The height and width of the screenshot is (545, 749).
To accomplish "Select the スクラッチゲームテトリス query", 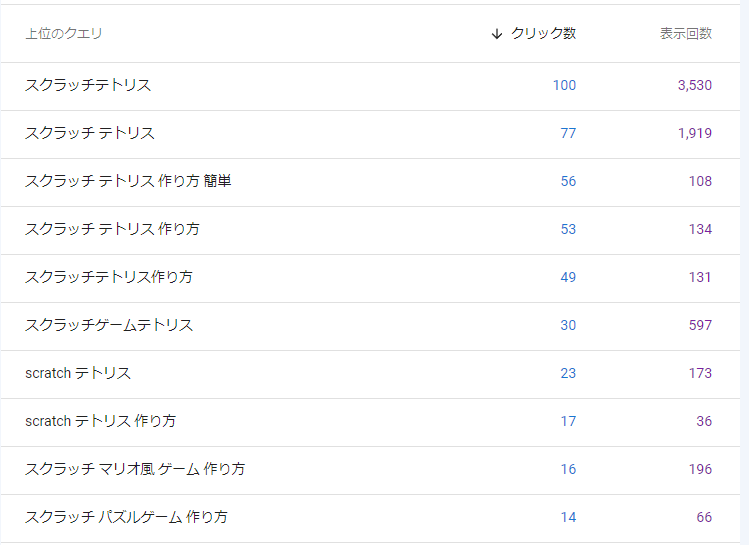I will (109, 326).
